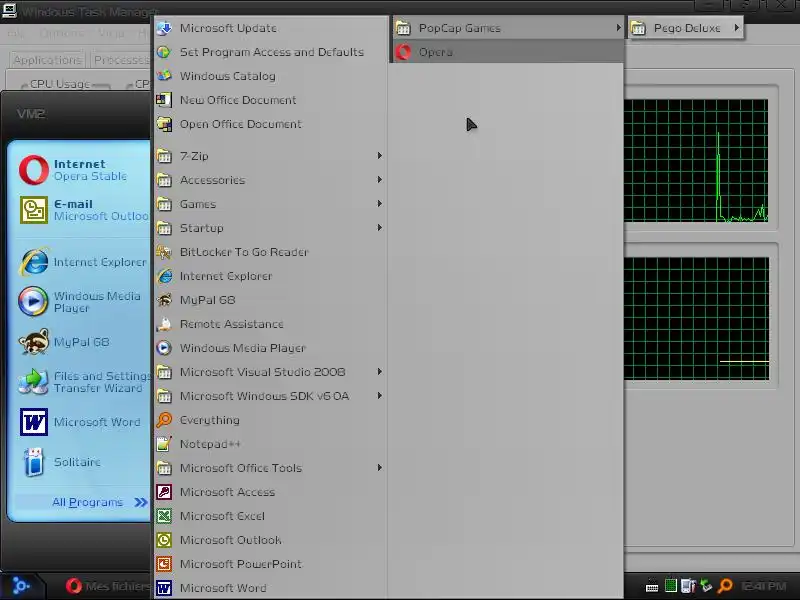Open Remote Assistance

pos(270,324)
